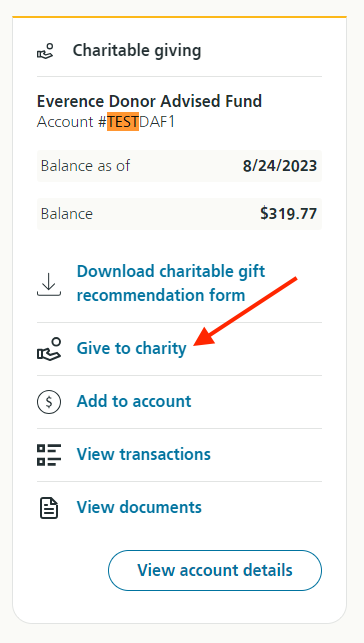
Task: Open the Add to account link
Action: click(134, 401)
